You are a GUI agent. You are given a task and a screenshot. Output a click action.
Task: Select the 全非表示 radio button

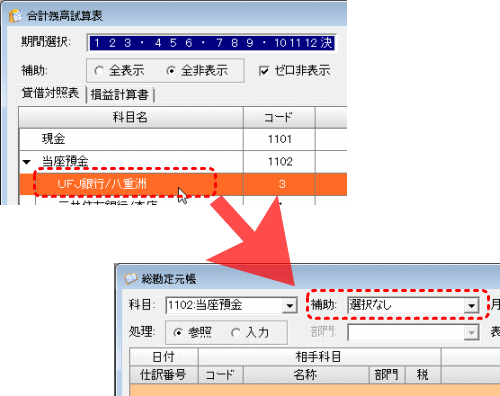tap(171, 71)
